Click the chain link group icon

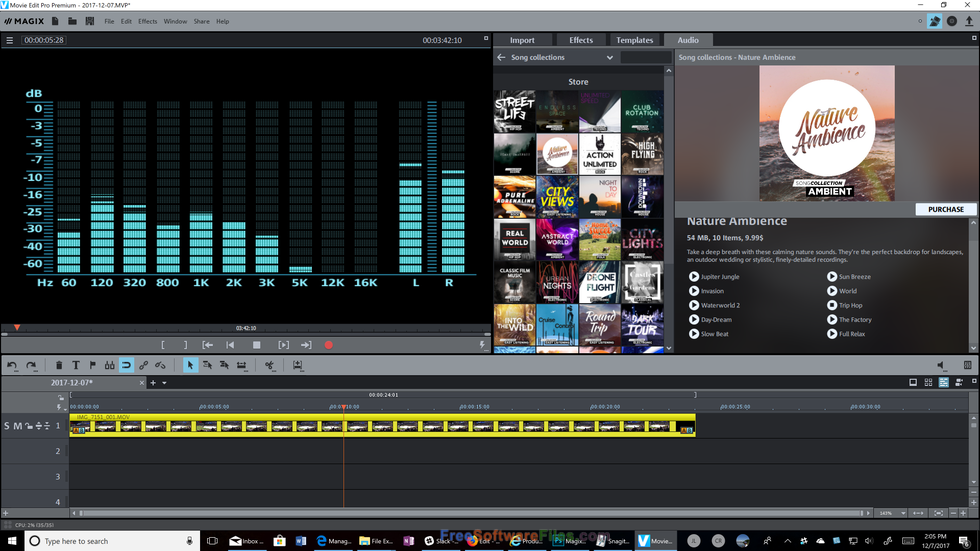pos(143,365)
